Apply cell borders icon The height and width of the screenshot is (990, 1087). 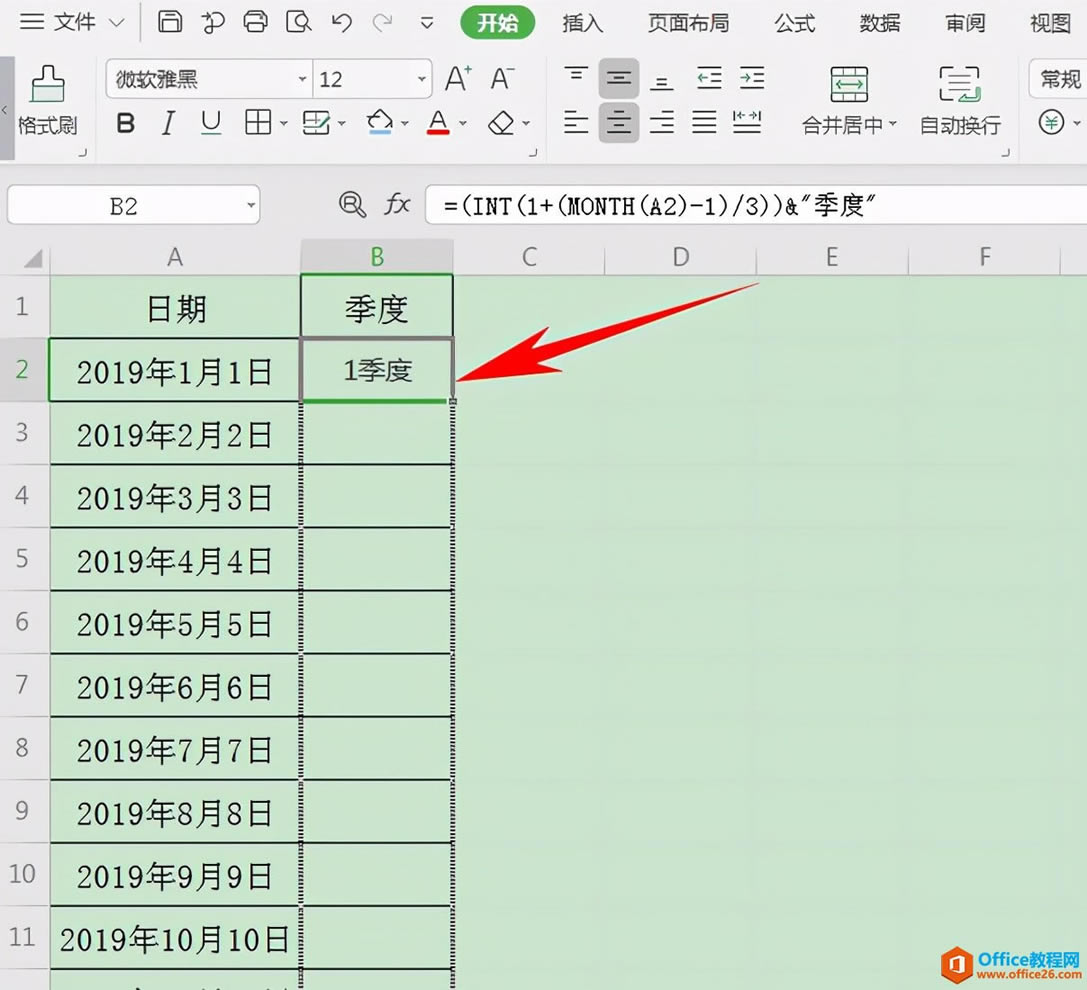point(258,122)
